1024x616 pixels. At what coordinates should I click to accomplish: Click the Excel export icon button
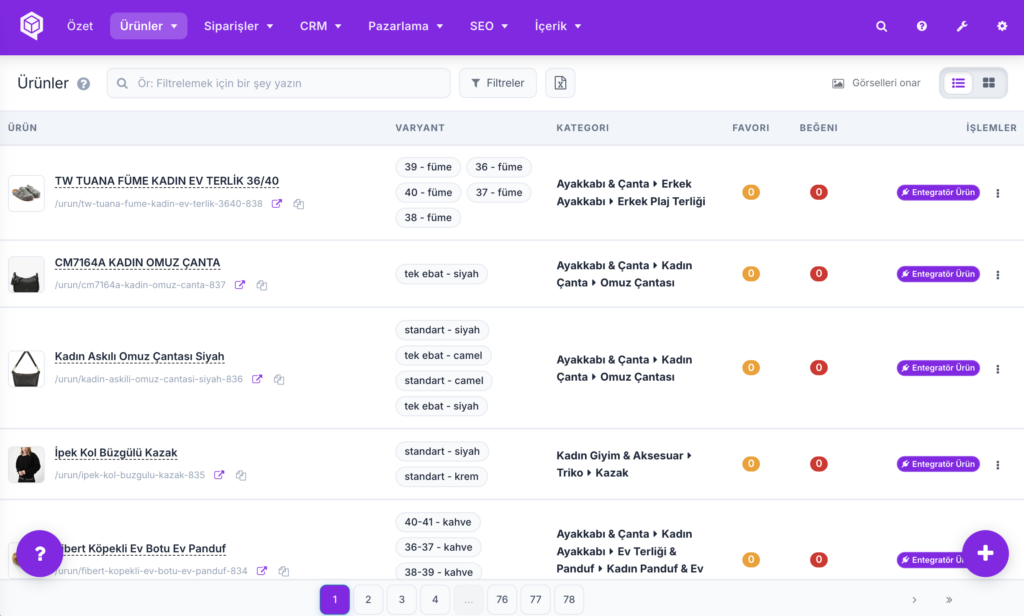pos(560,83)
